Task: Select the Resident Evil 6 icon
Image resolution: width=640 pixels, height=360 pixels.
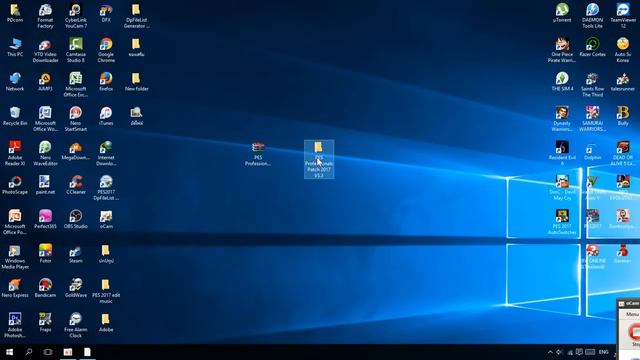Action: pyautogui.click(x=562, y=153)
